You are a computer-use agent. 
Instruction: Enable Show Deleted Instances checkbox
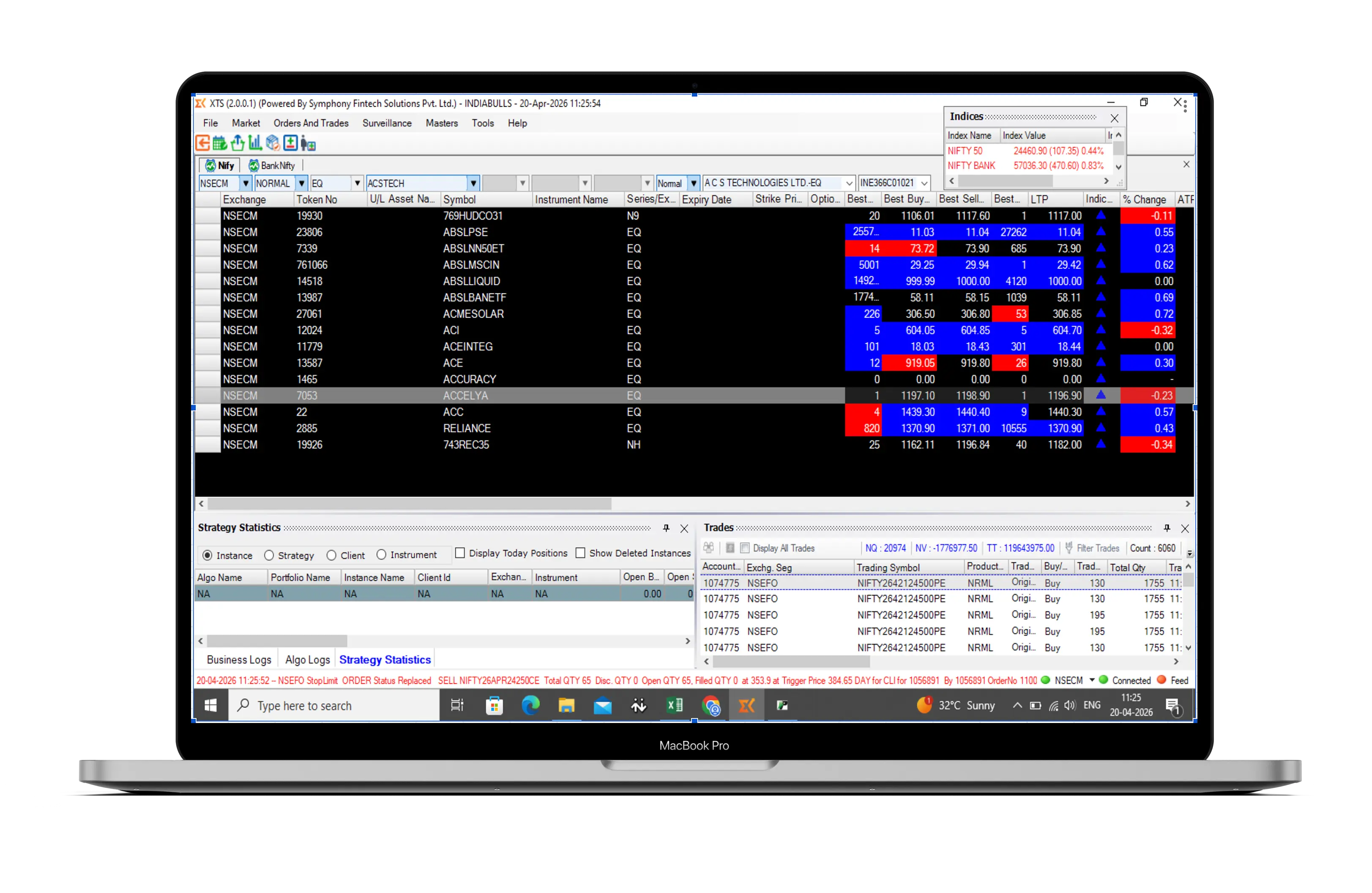click(580, 553)
